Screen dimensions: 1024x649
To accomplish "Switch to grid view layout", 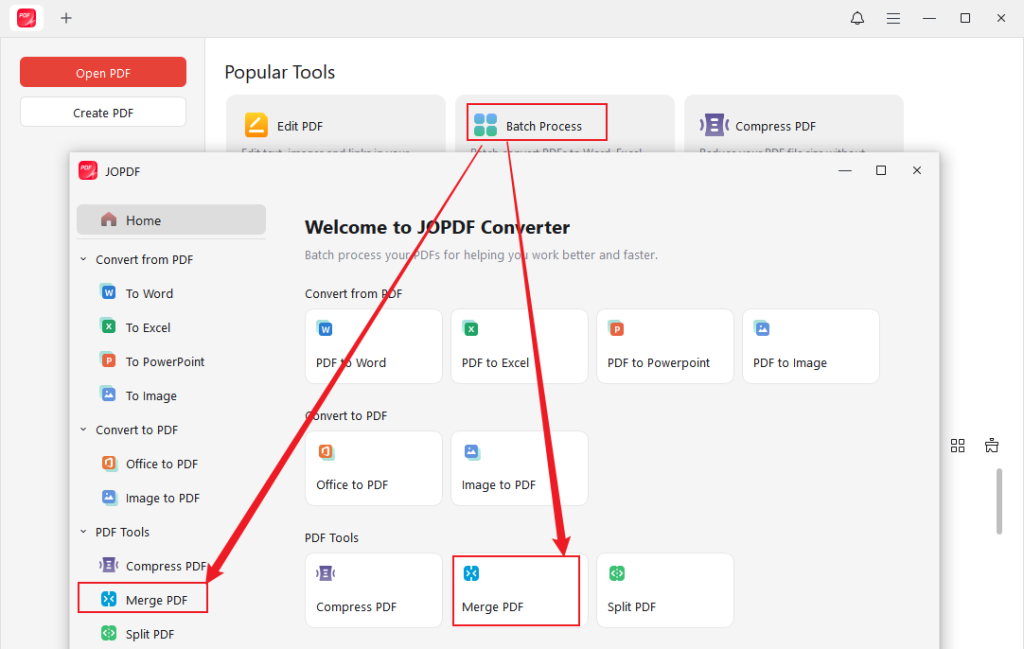I will 957,446.
